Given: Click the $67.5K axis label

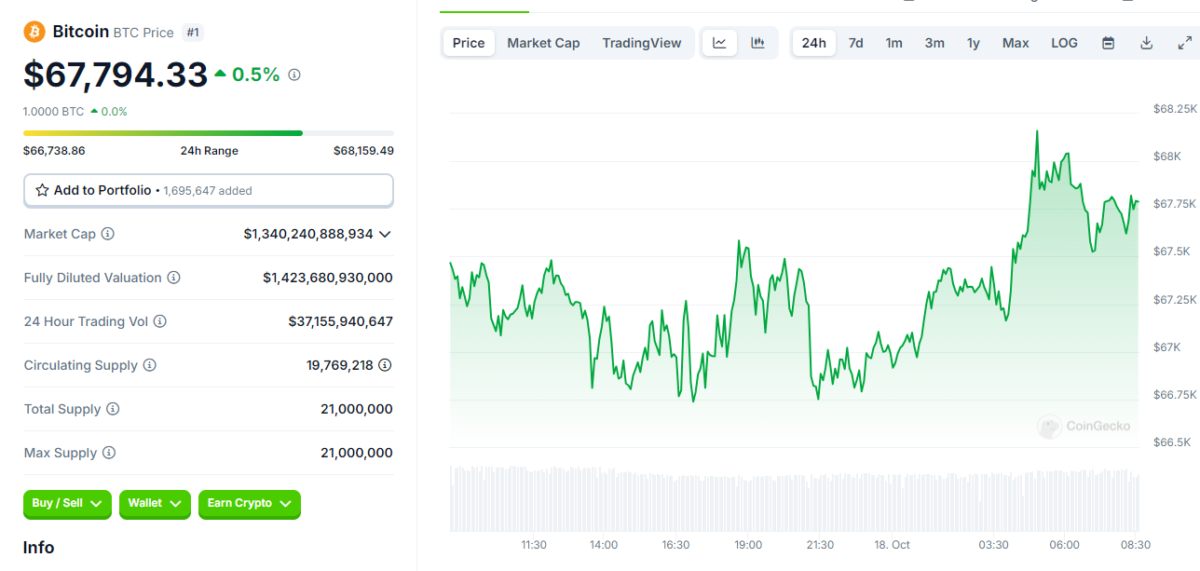Looking at the screenshot, I should (x=1172, y=252).
